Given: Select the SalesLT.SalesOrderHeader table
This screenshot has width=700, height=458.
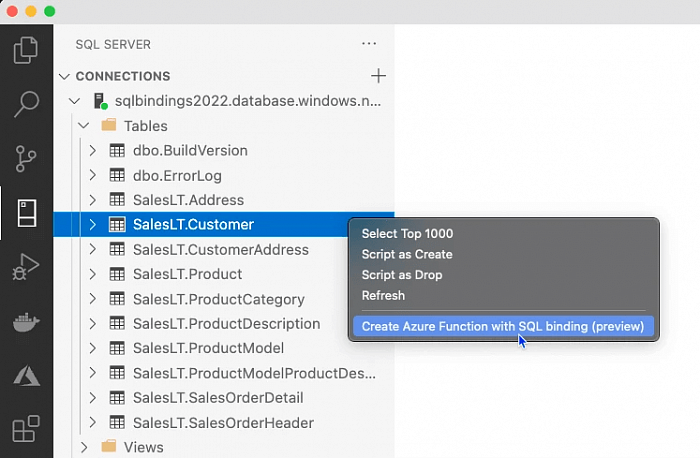Looking at the screenshot, I should 223,423.
